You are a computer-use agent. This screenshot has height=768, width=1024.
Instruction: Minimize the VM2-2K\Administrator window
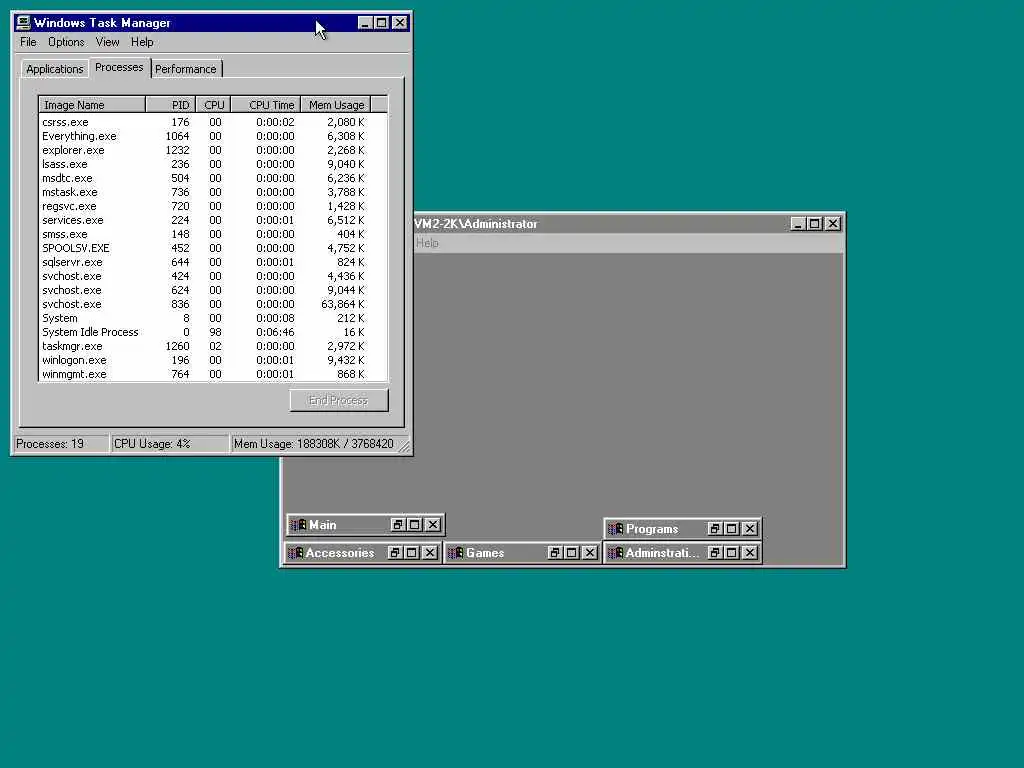tap(797, 224)
